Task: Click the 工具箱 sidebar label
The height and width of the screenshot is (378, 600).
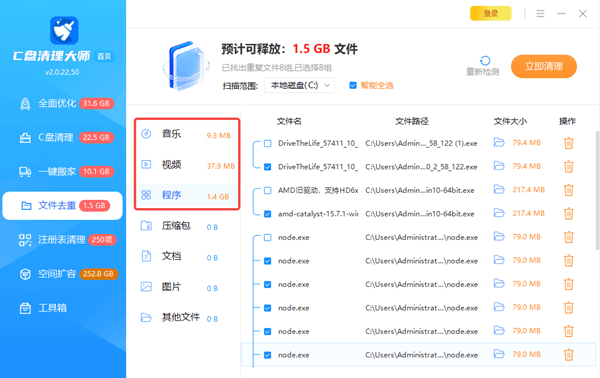Action: 52,308
